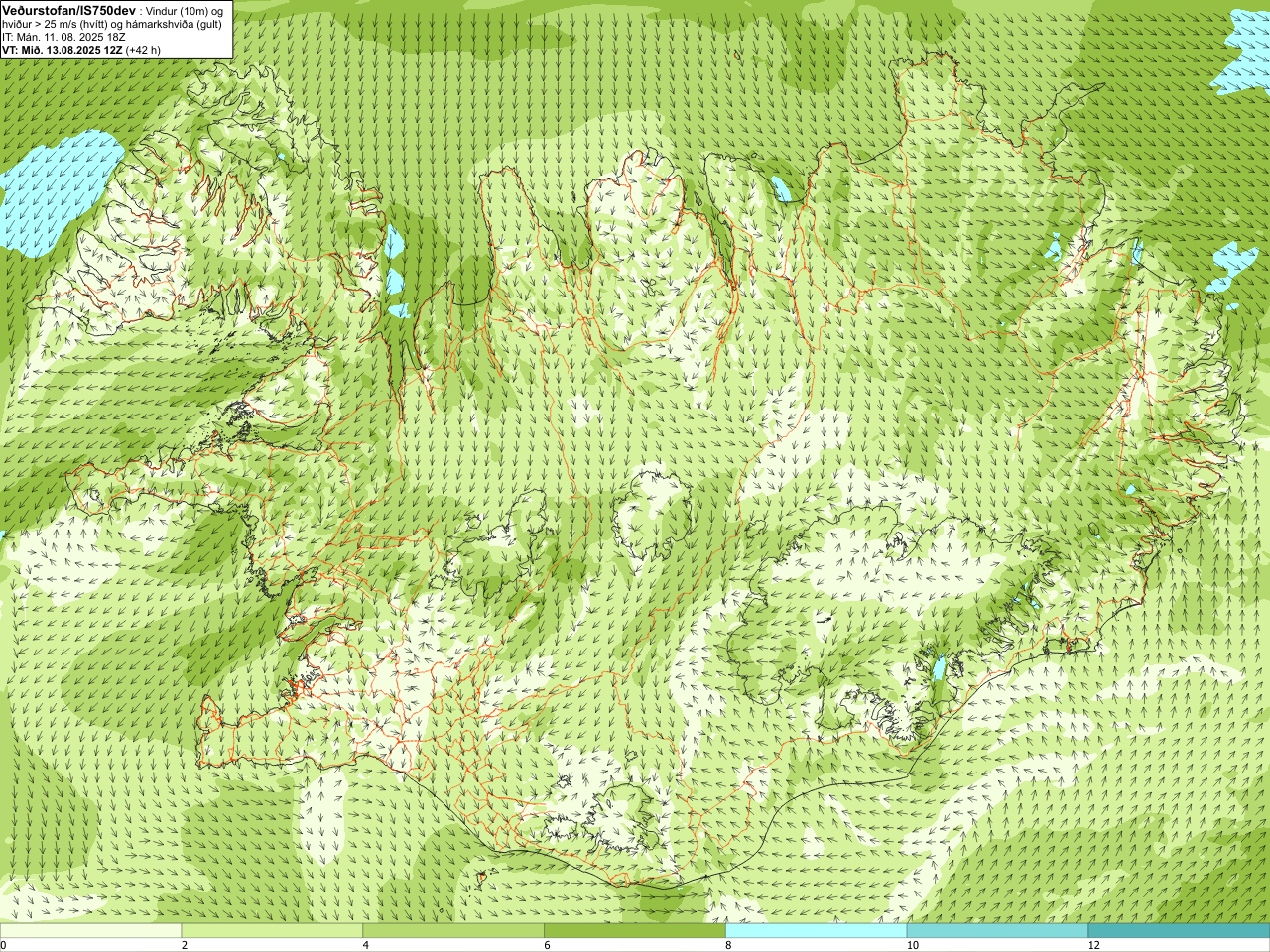Click the turquoise 10–12 m/s legend swatch
This screenshot has width=1270, height=952.
(997, 931)
